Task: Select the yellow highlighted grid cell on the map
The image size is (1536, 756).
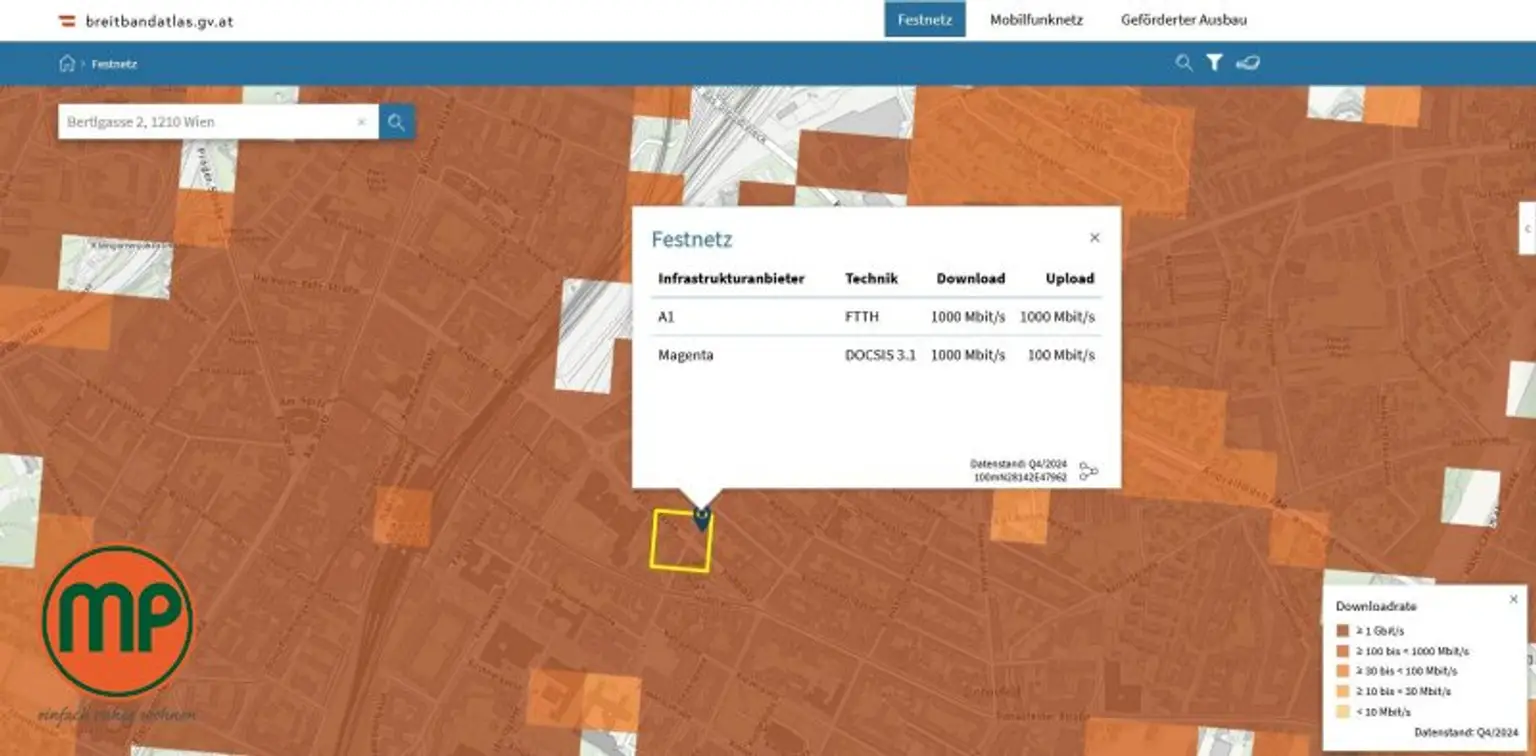Action: [x=681, y=541]
